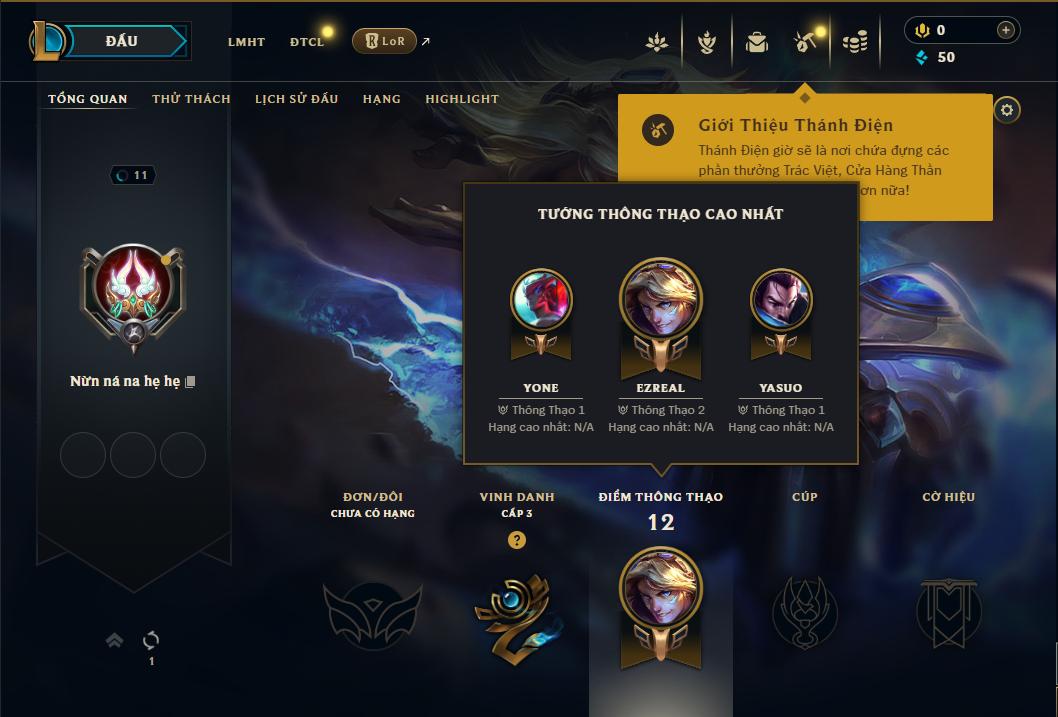
Task: Click the Yasuo mastery portrait
Action: (x=781, y=301)
